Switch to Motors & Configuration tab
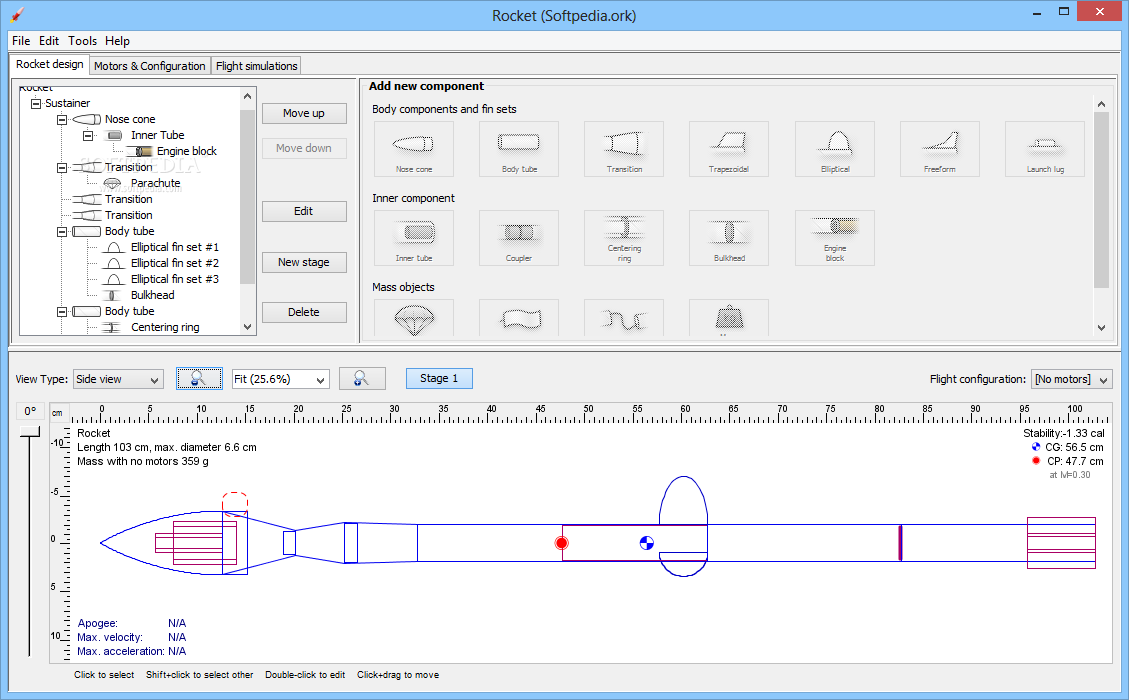Screen dimensions: 1129x700 coord(150,66)
